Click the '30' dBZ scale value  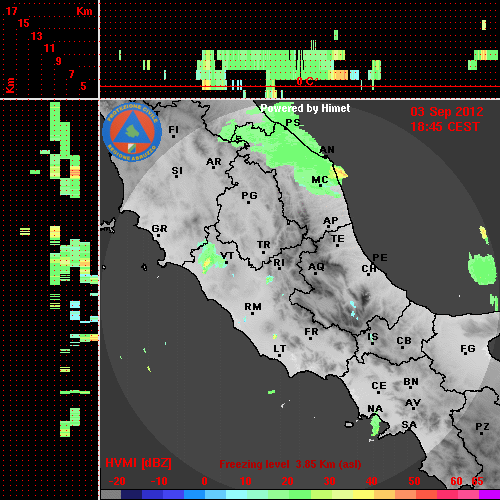pyautogui.click(x=329, y=481)
